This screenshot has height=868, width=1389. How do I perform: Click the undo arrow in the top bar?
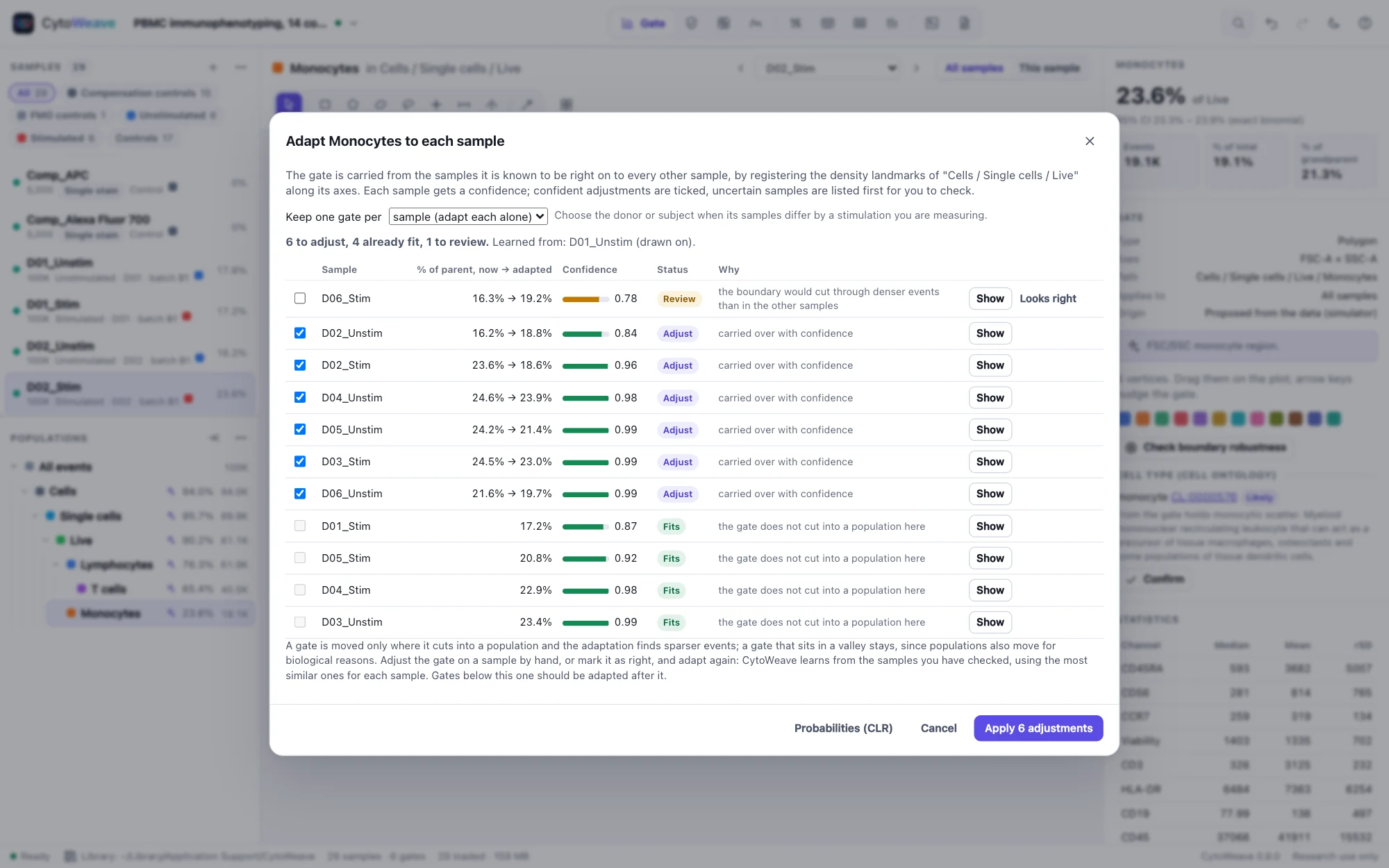tap(1271, 23)
